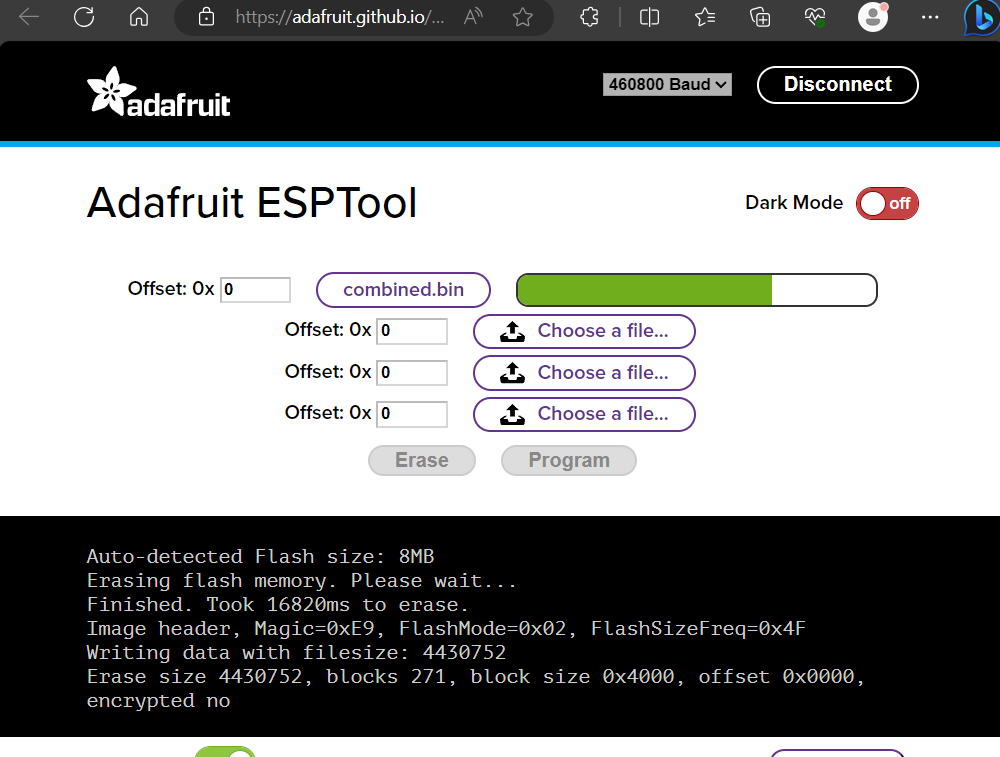Screen dimensions: 1000x757
Task: Click the second Choose a file button
Action: 584,373
